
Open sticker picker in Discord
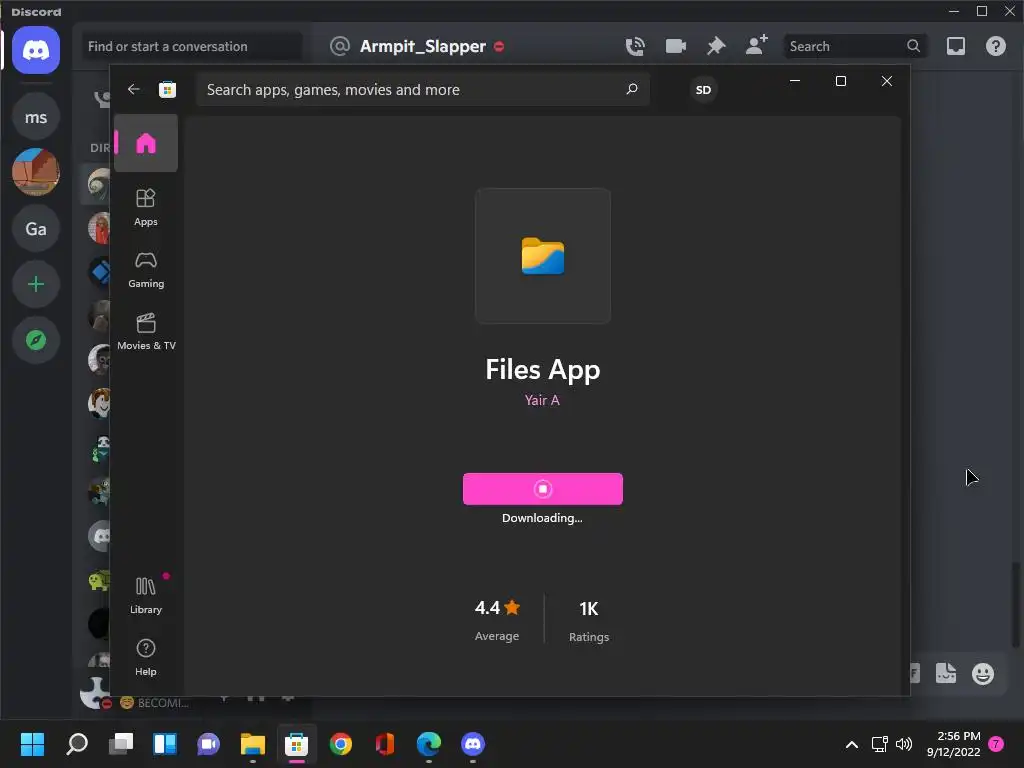[x=946, y=673]
